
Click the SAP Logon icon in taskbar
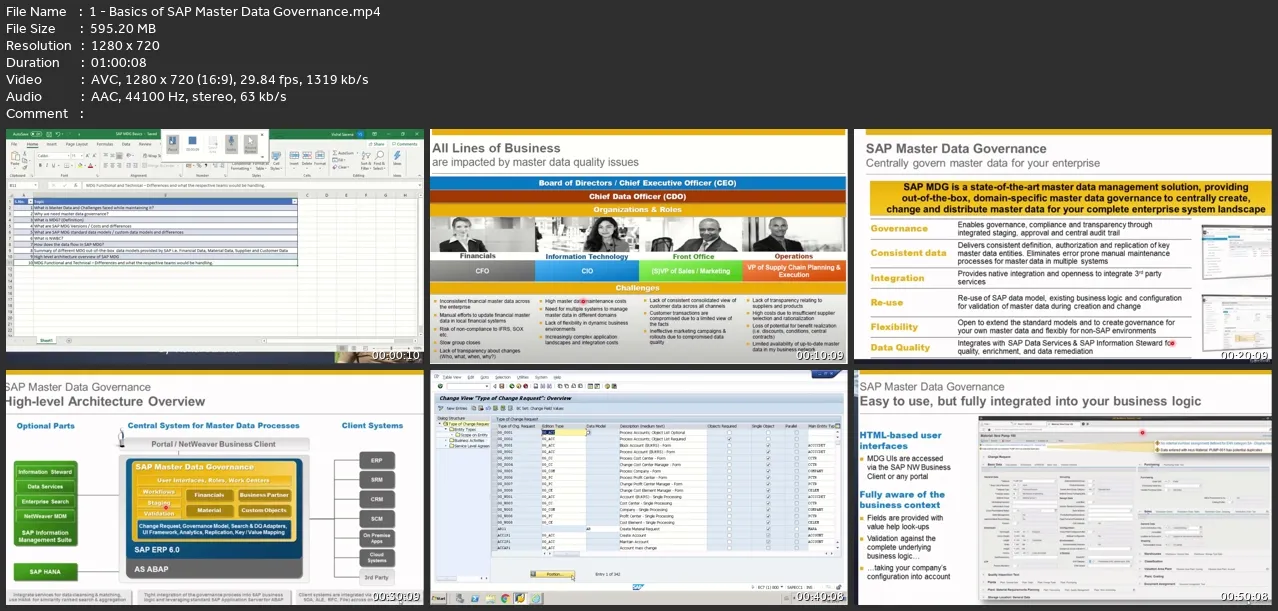519,598
